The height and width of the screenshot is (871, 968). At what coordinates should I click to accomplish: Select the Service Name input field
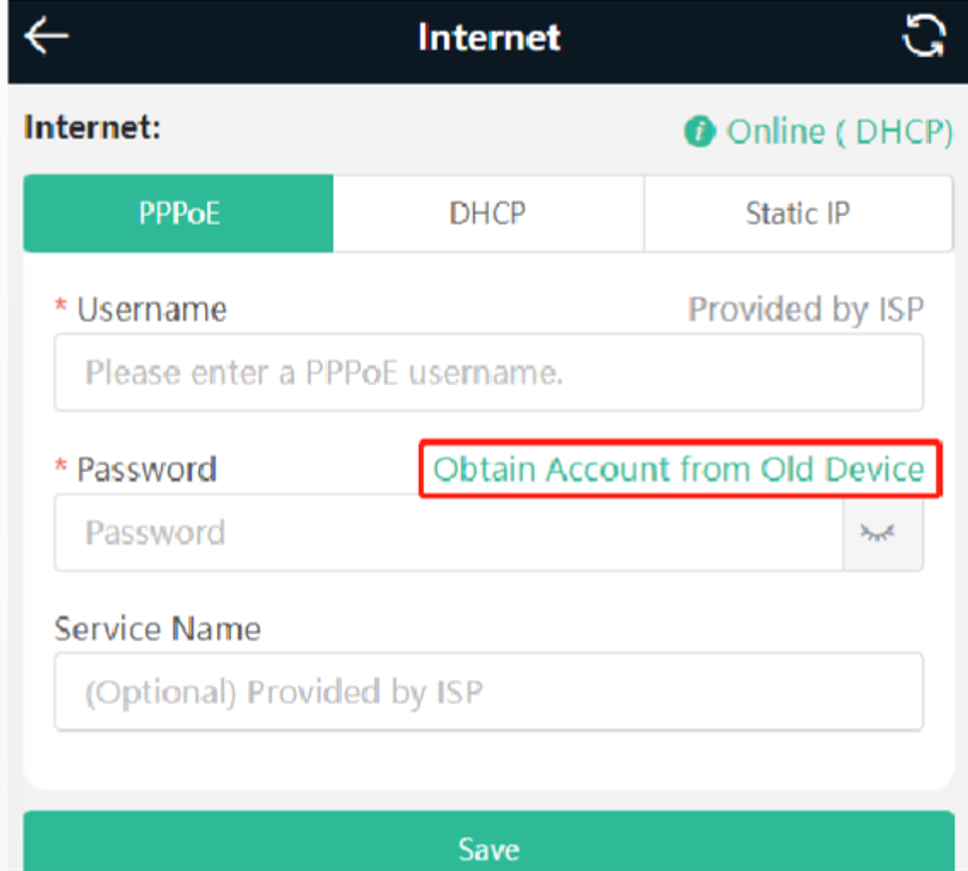489,692
